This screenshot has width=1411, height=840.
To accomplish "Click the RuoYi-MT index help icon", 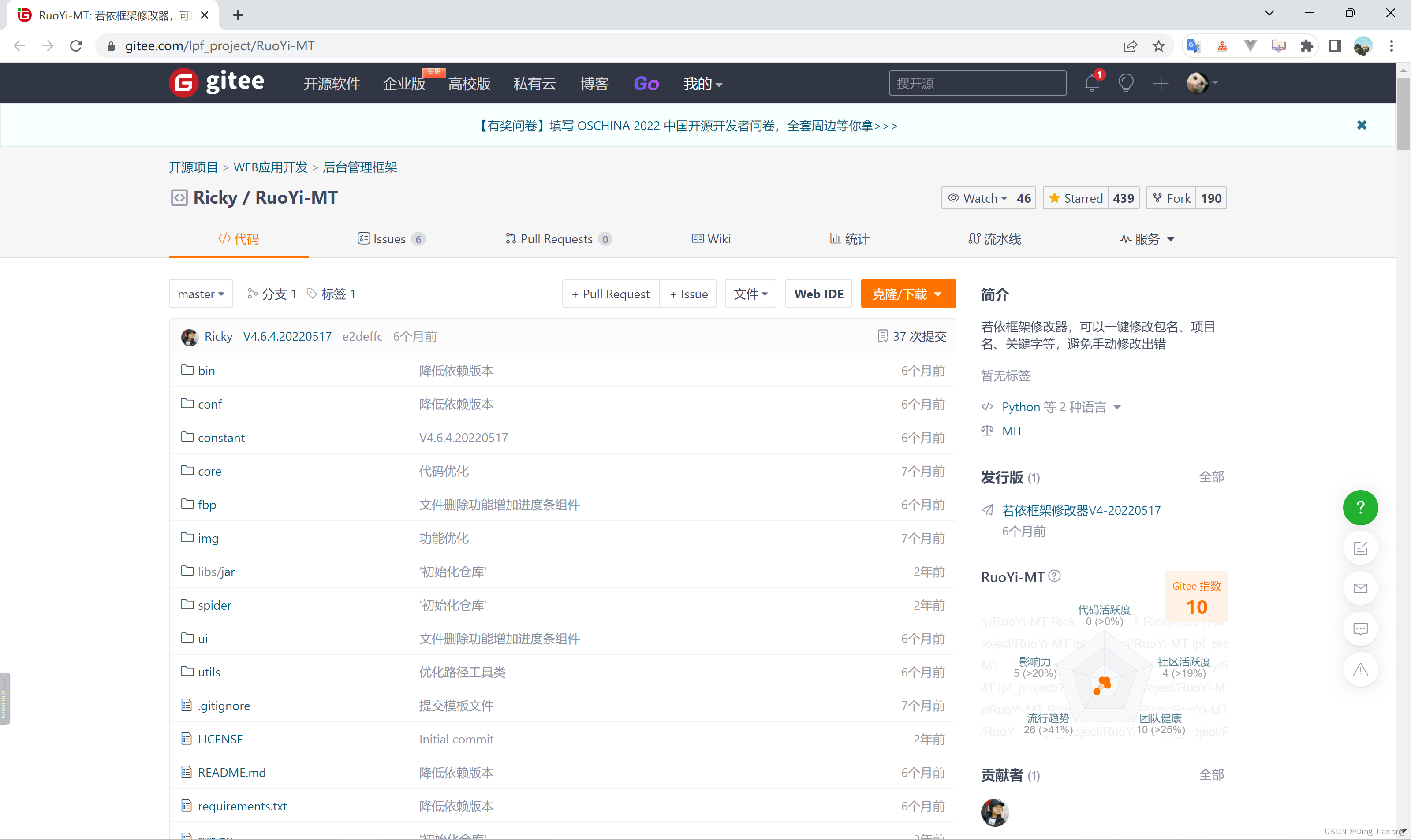I will coord(1054,576).
